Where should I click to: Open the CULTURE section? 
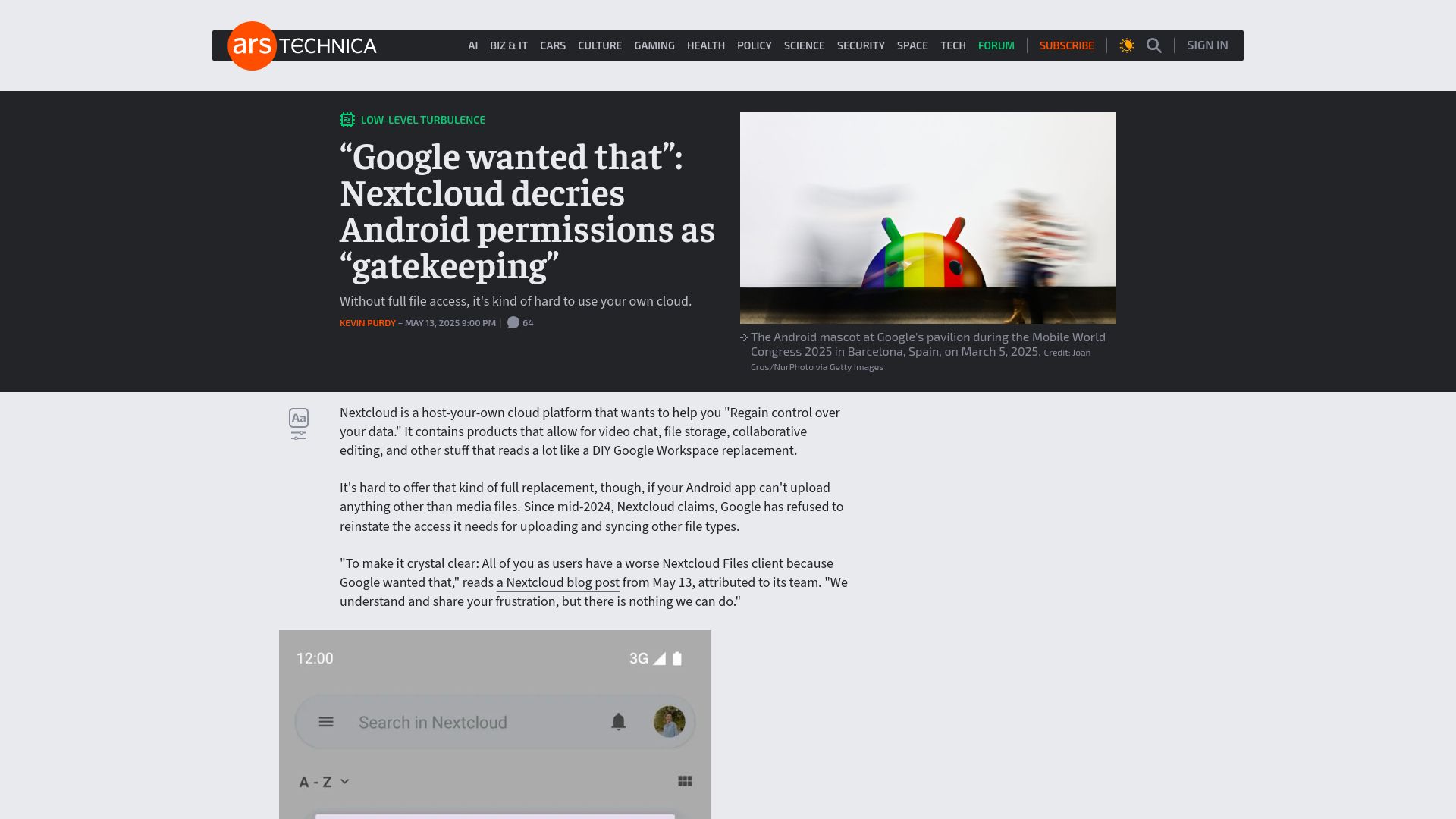600,45
